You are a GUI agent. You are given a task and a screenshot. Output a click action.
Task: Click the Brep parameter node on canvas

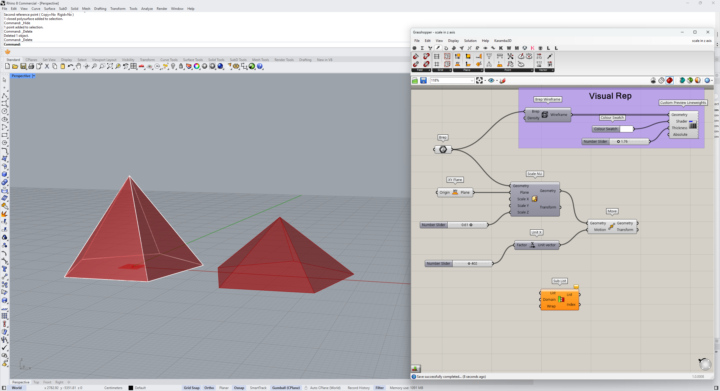(443, 149)
